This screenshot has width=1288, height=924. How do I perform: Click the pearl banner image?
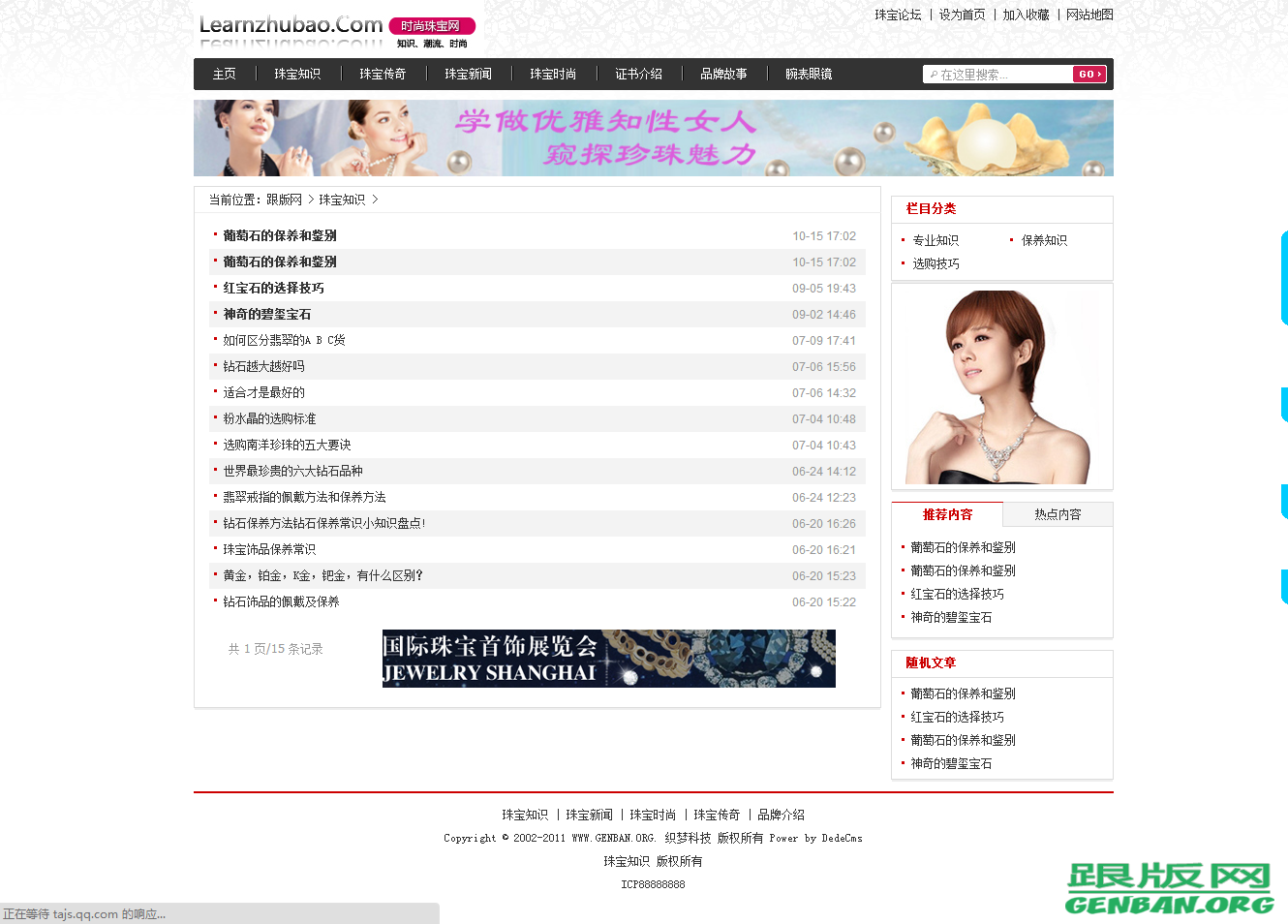click(x=653, y=139)
